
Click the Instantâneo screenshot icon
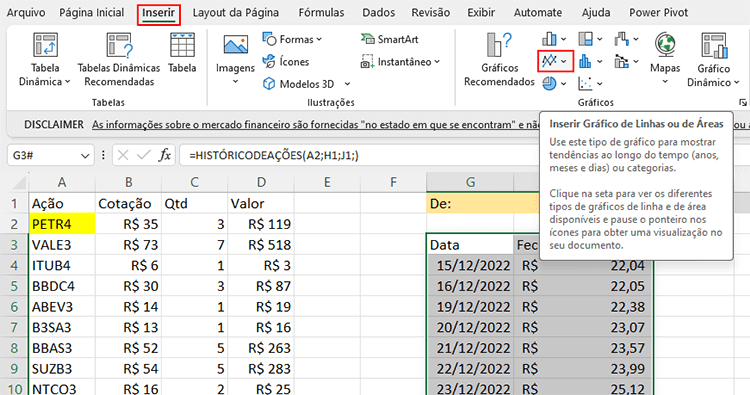[367, 62]
